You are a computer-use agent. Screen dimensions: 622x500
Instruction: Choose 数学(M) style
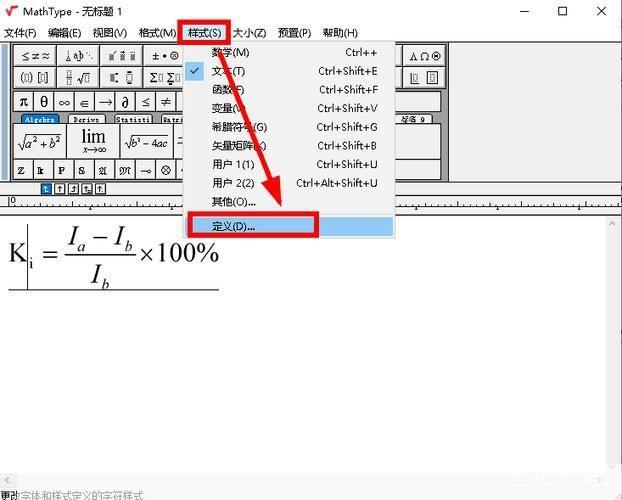coord(289,52)
